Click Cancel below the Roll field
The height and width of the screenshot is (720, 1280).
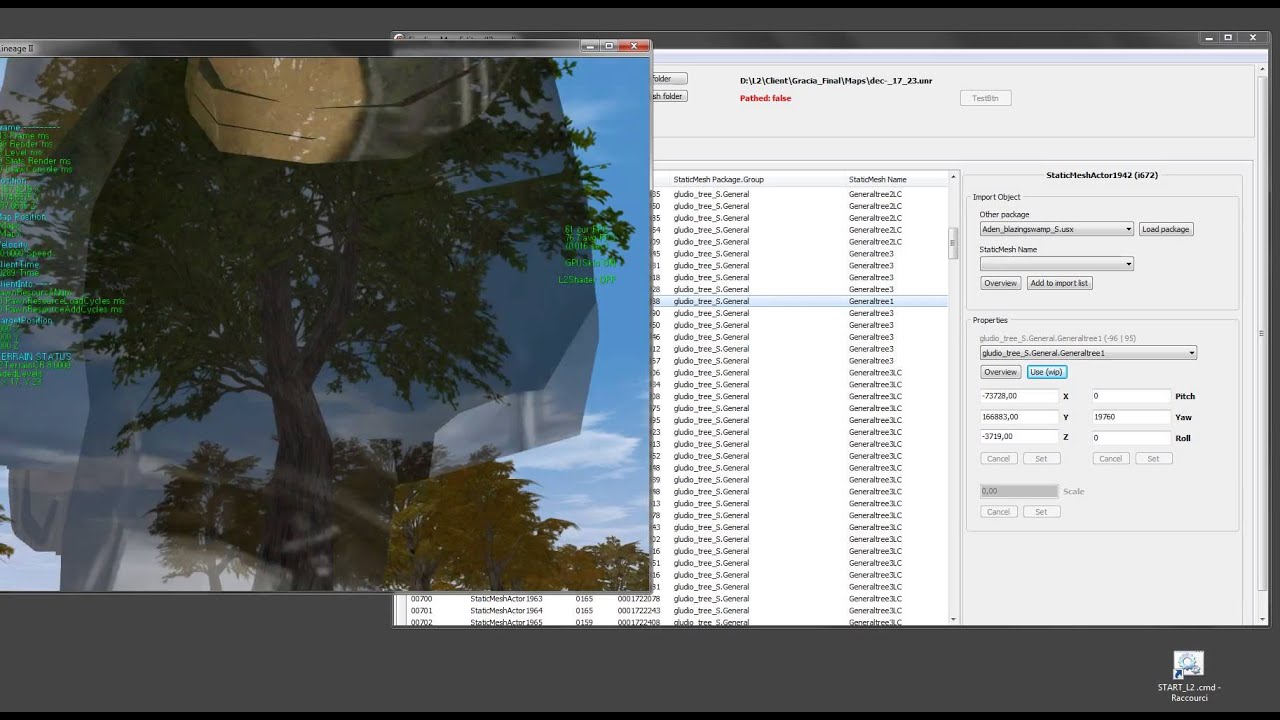1110,458
